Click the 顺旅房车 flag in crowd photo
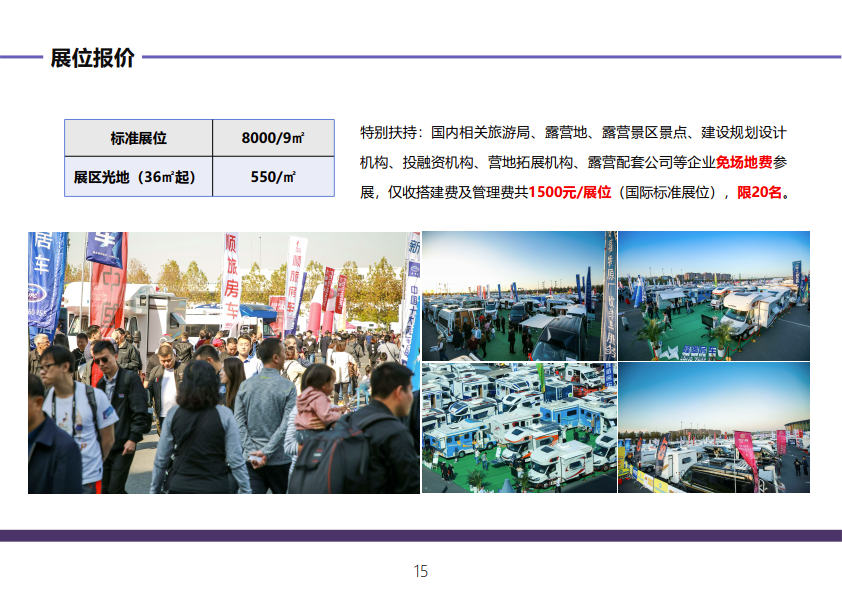The image size is (842, 595). click(231, 280)
